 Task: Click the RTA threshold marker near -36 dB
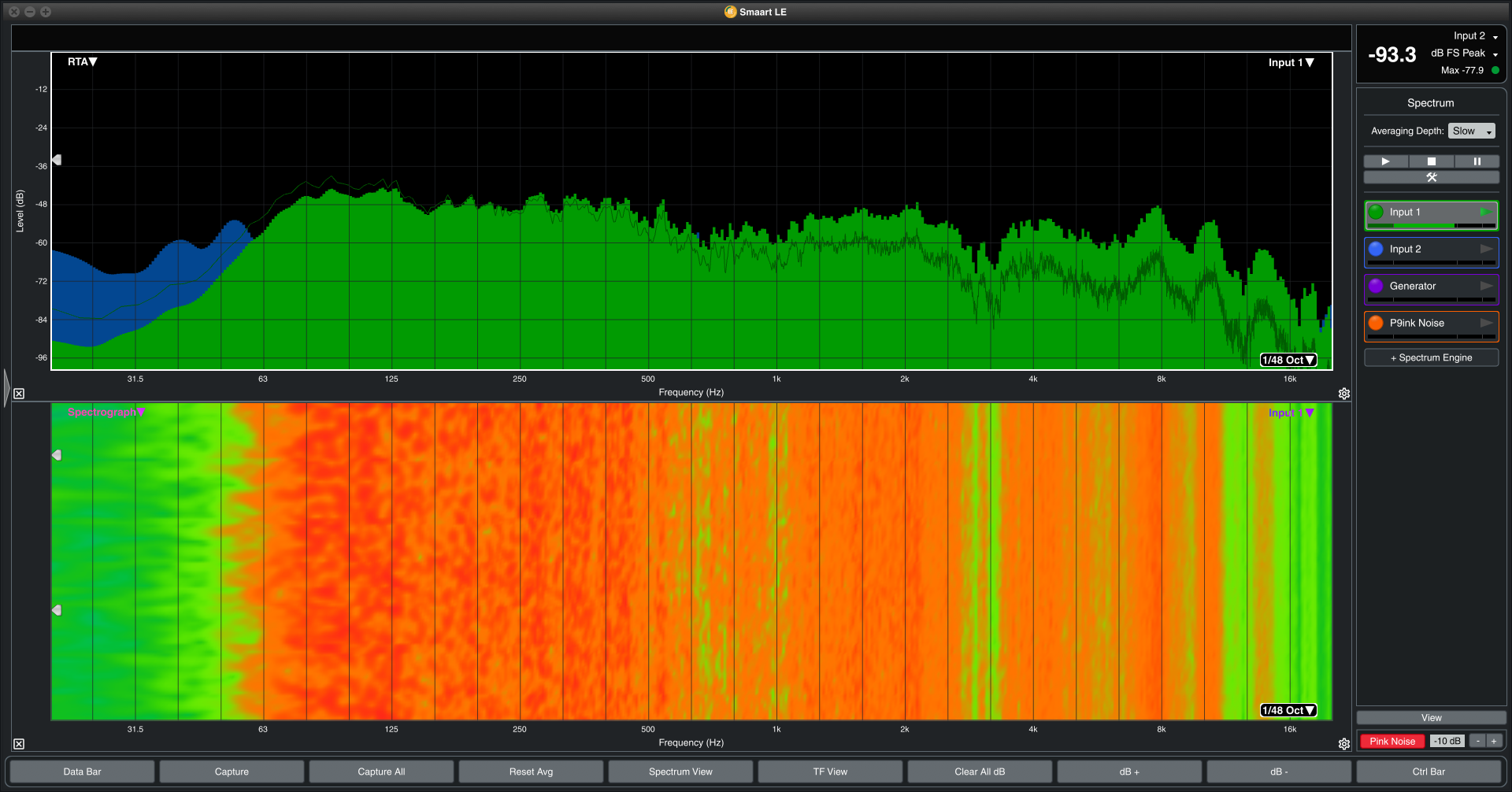57,160
